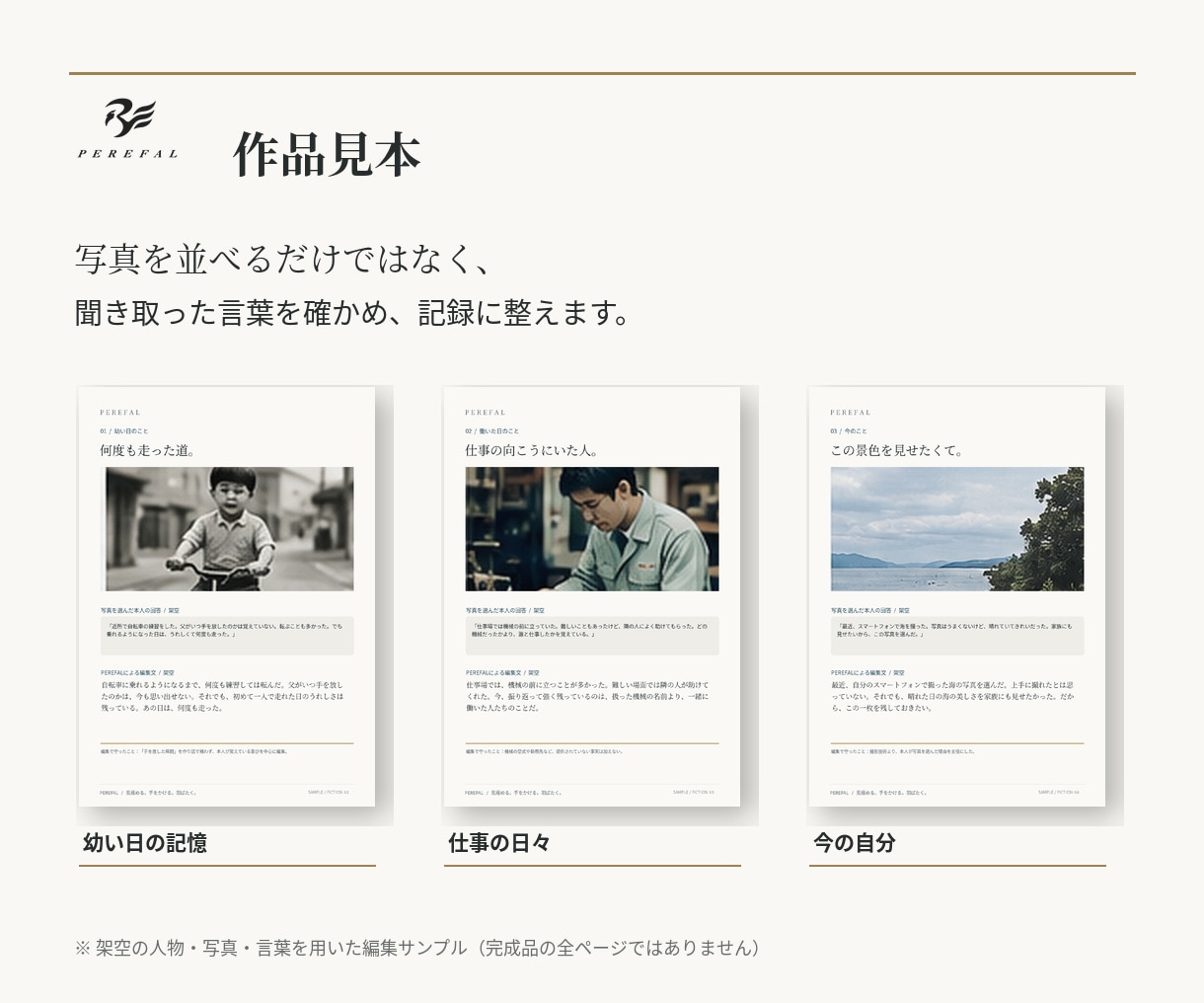Click the PEREFAL header on the この景色を見せたくて page
The image size is (1204, 1003).
851,413
